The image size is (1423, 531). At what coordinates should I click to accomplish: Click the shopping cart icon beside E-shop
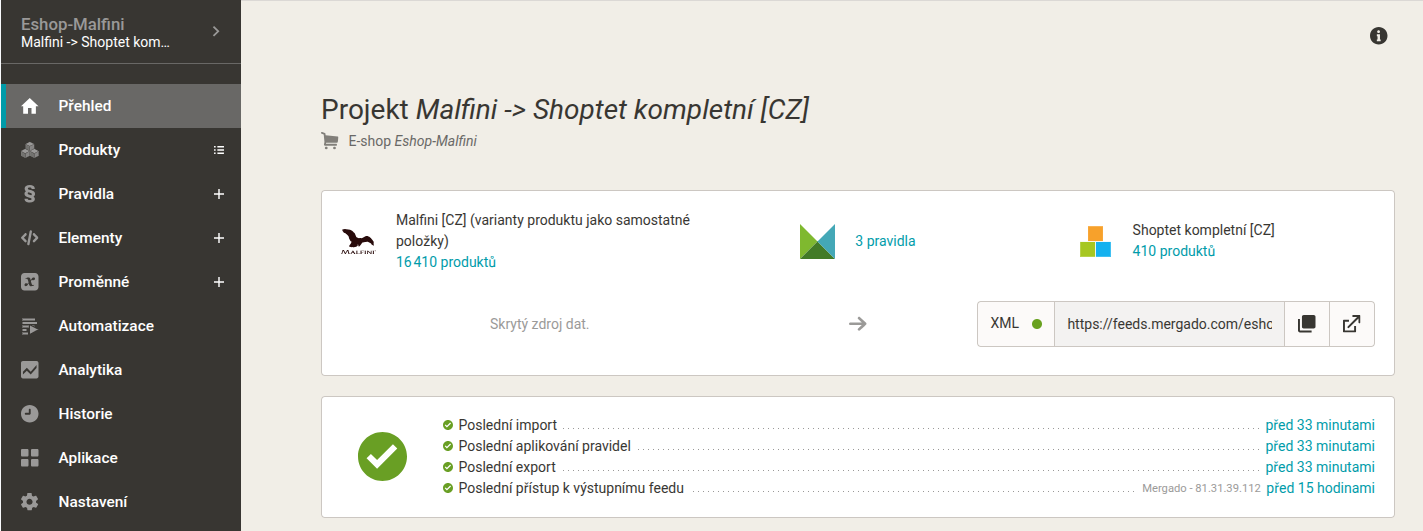pyautogui.click(x=330, y=141)
